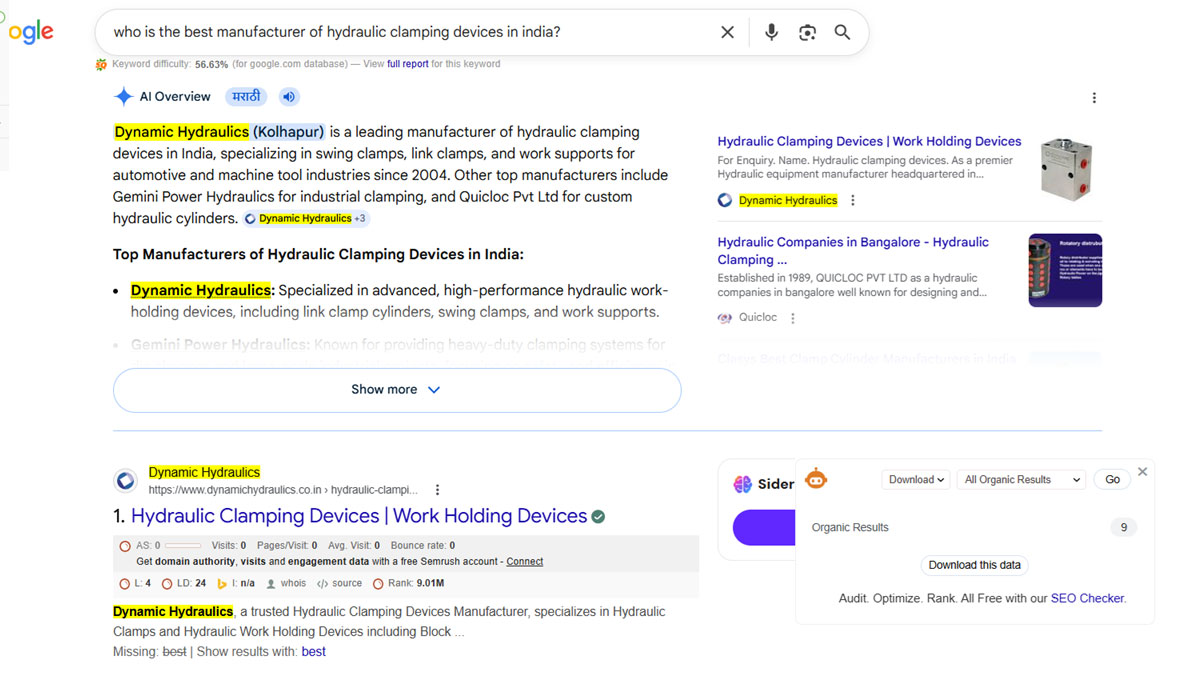Click the Download this data button
The image size is (1200, 699).
974,565
